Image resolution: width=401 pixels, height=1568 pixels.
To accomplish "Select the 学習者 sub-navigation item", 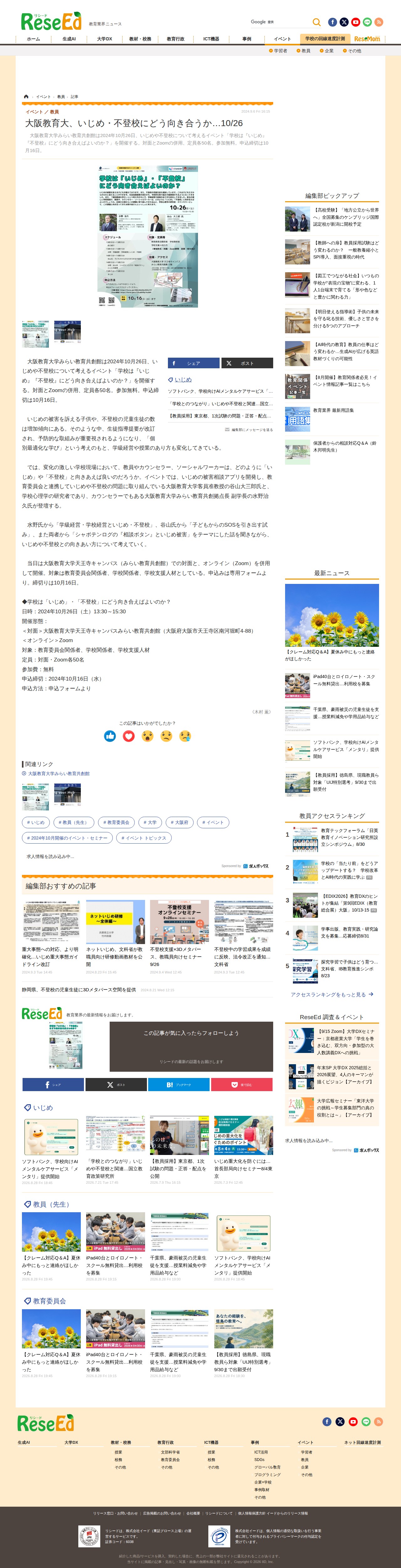I will pos(278,51).
